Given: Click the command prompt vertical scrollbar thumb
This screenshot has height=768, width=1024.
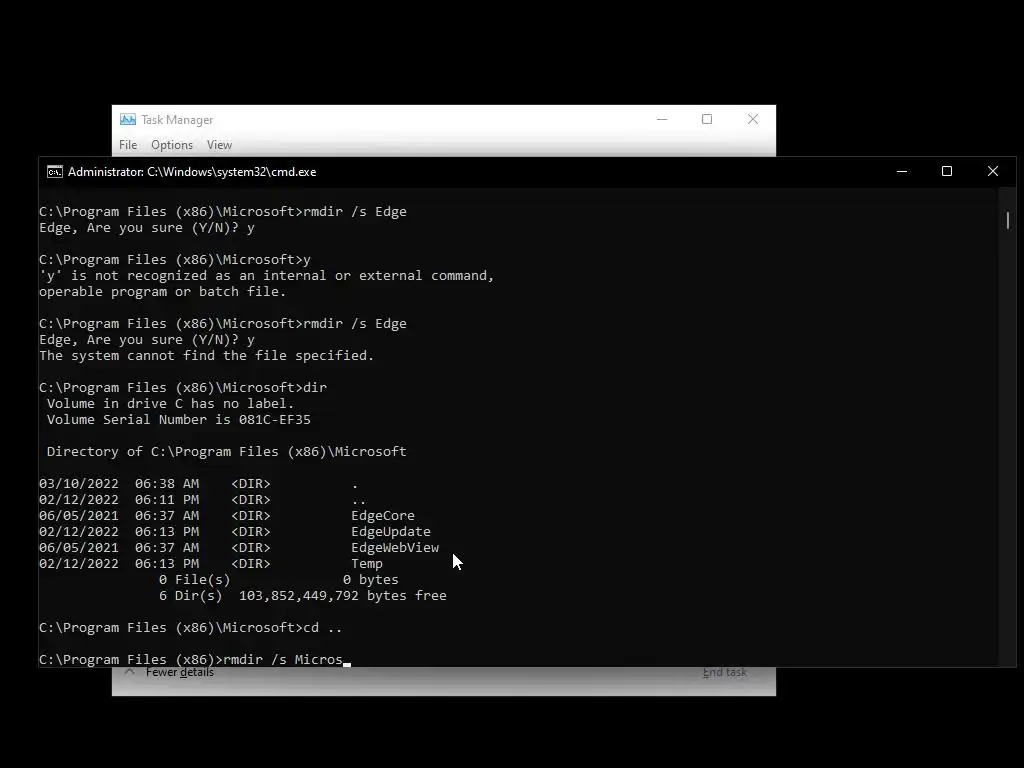Looking at the screenshot, I should (x=1008, y=221).
